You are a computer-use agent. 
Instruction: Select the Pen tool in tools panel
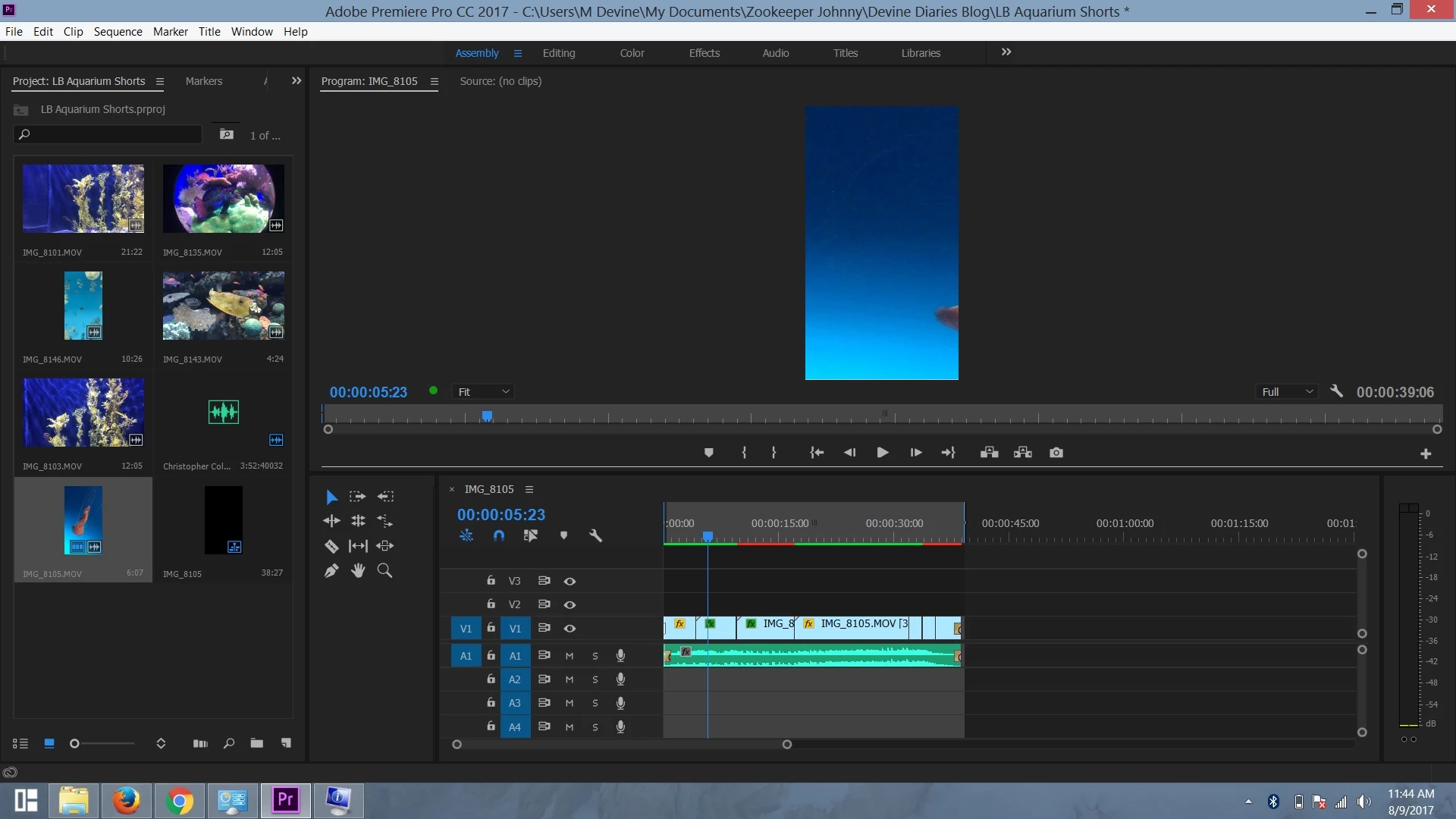coord(331,571)
